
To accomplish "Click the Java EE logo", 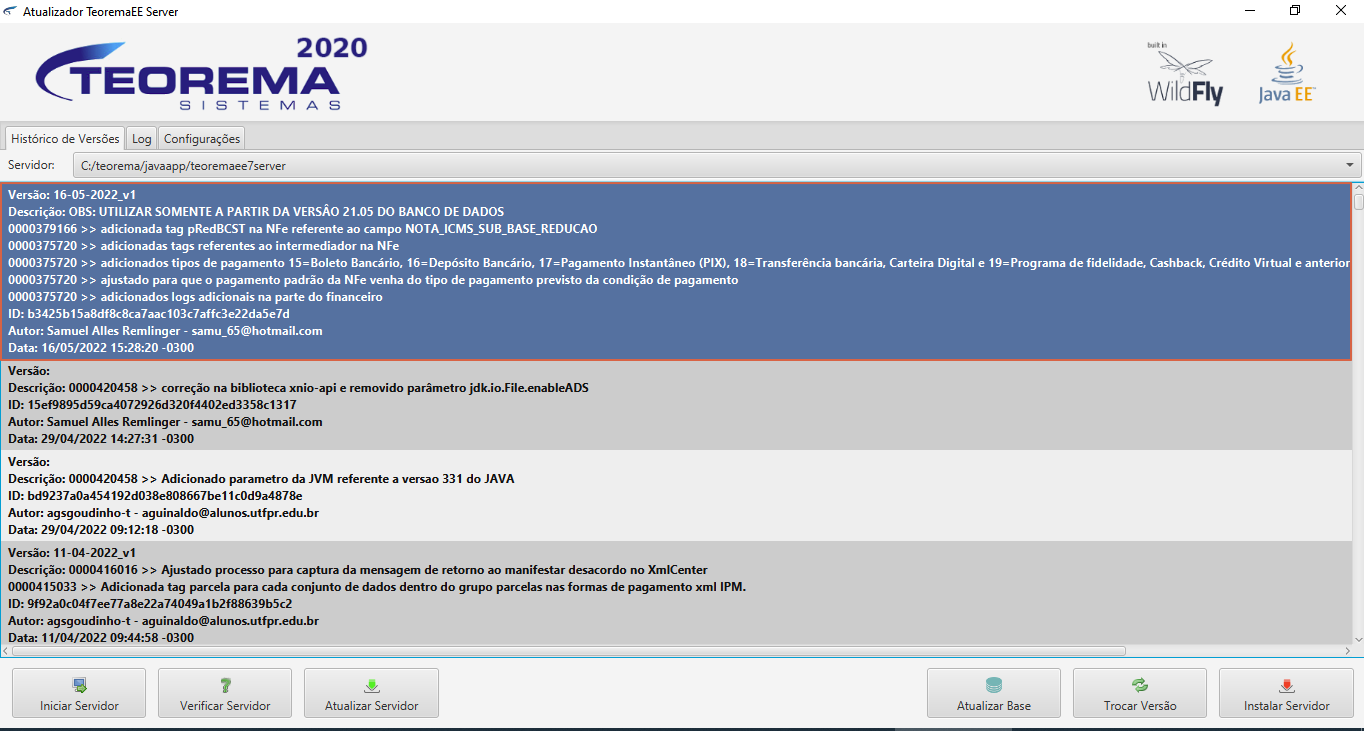I will [1287, 74].
